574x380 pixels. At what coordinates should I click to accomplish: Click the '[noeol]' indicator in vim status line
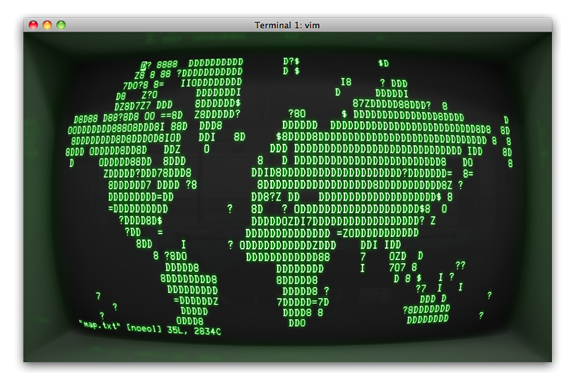(x=144, y=328)
